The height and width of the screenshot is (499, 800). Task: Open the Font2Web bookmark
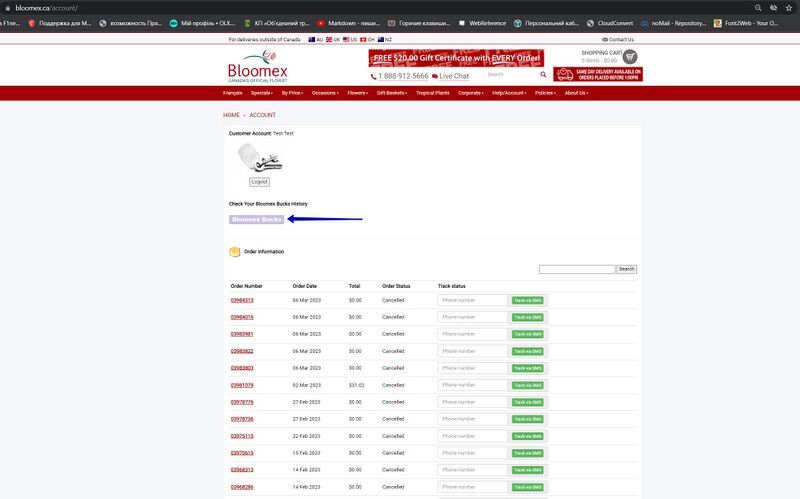pos(746,23)
